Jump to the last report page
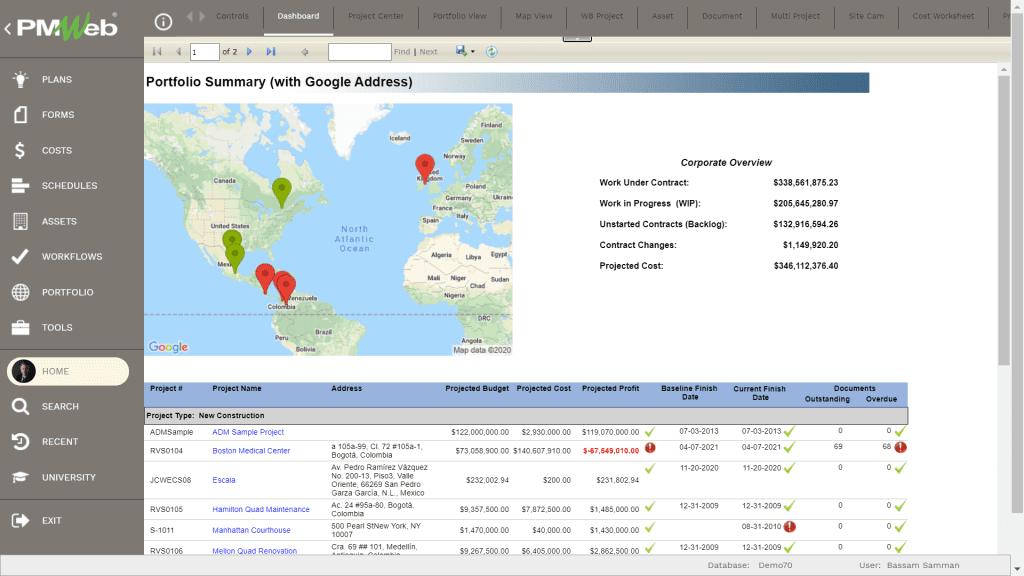 coord(270,51)
